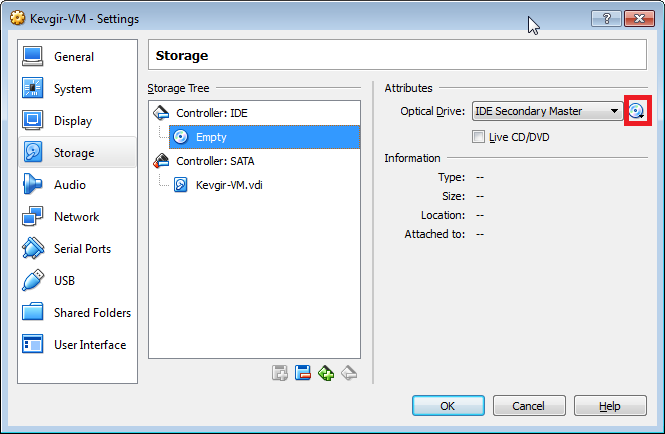The image size is (665, 434).
Task: Select the Empty optical disc entry
Action: (210, 137)
